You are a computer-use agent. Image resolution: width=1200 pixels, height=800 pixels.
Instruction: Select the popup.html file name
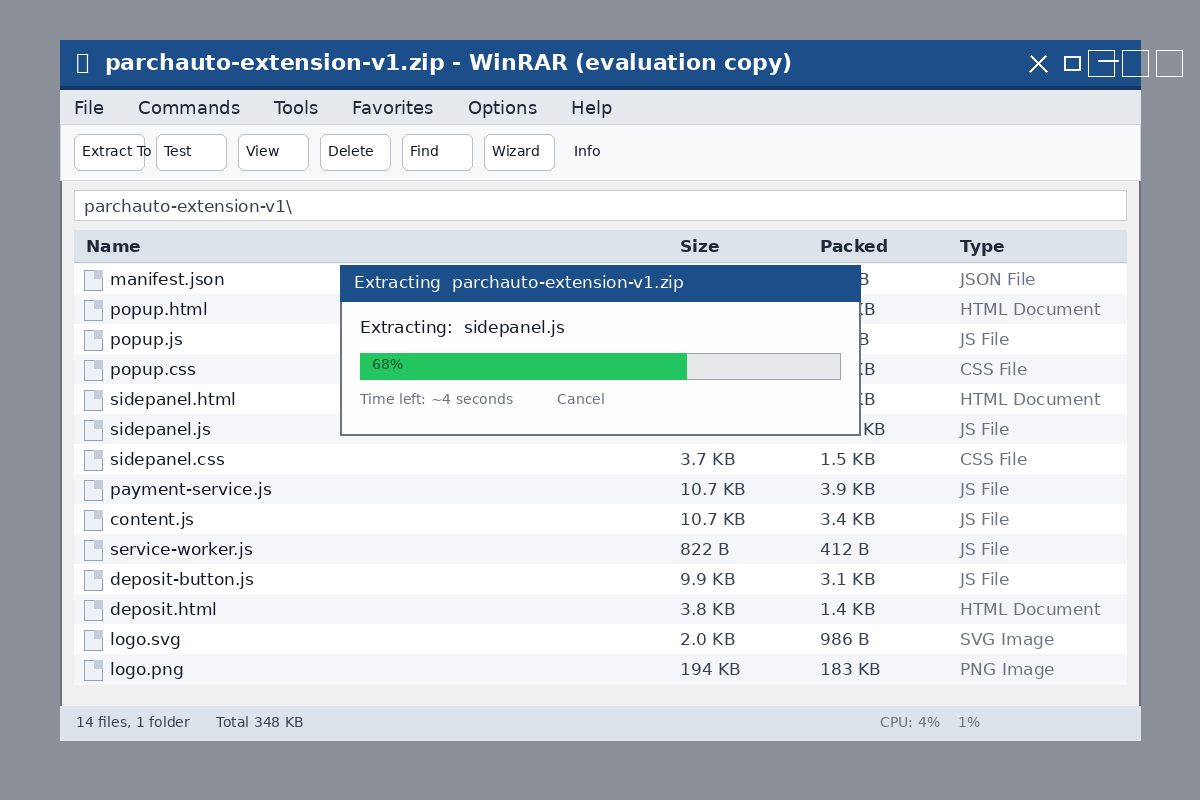click(x=159, y=310)
